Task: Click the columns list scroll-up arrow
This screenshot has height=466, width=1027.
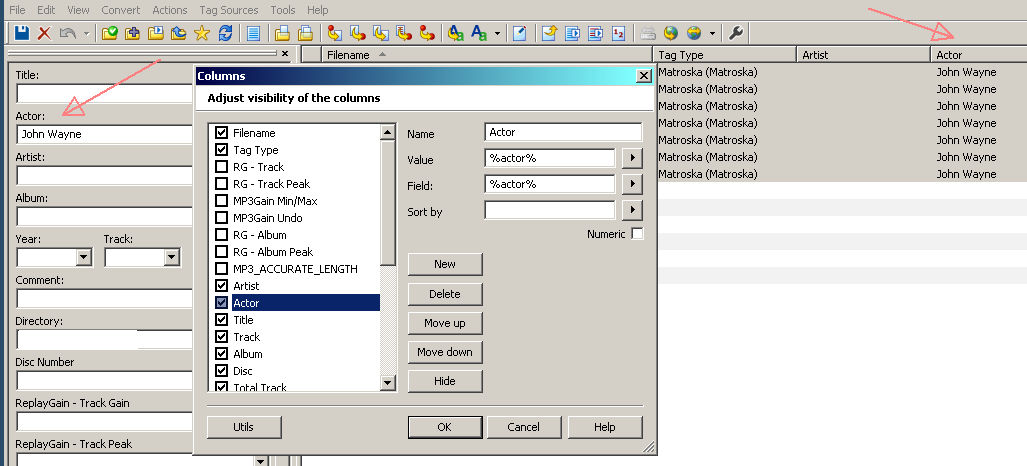Action: point(388,132)
